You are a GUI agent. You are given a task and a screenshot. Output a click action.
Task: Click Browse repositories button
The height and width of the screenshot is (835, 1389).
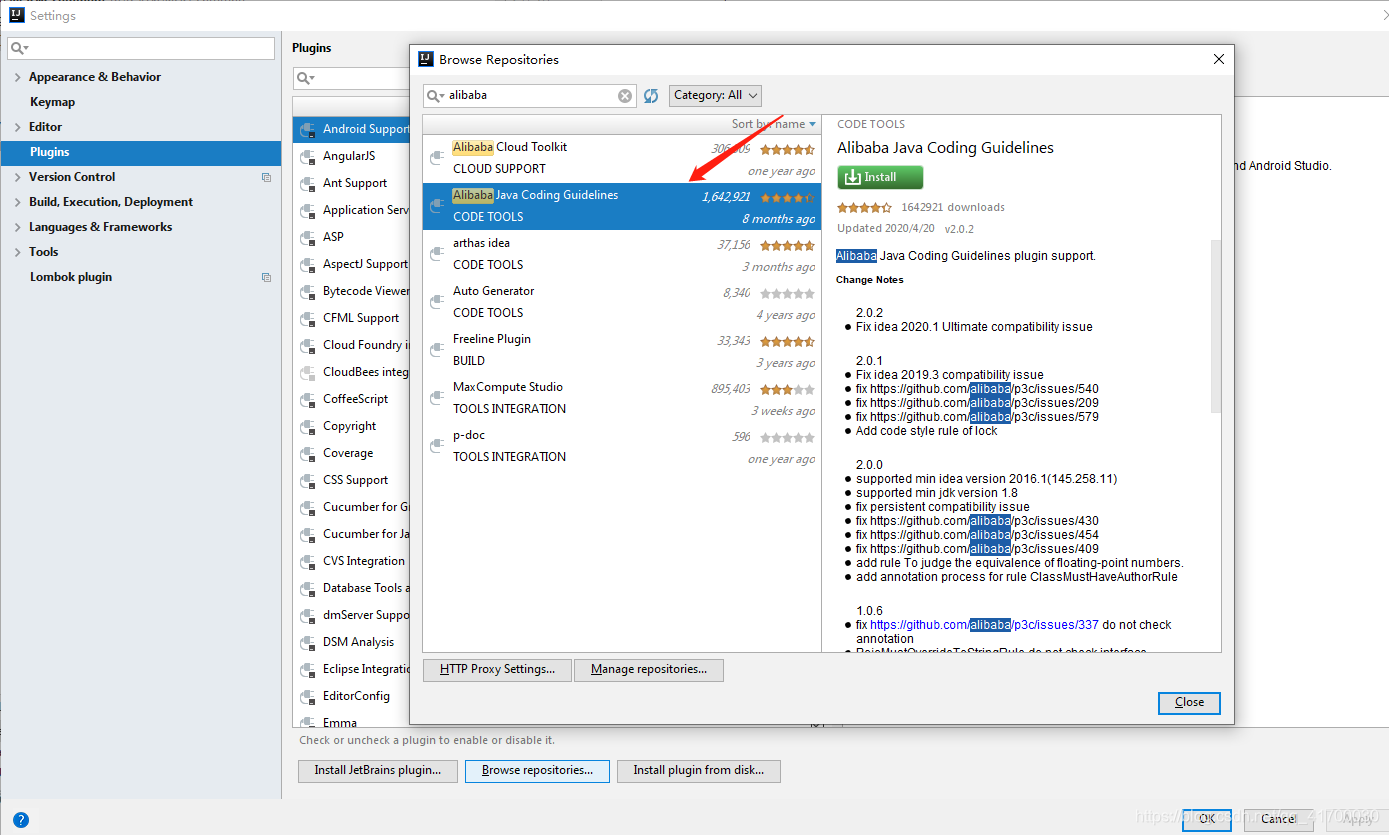(x=538, y=770)
